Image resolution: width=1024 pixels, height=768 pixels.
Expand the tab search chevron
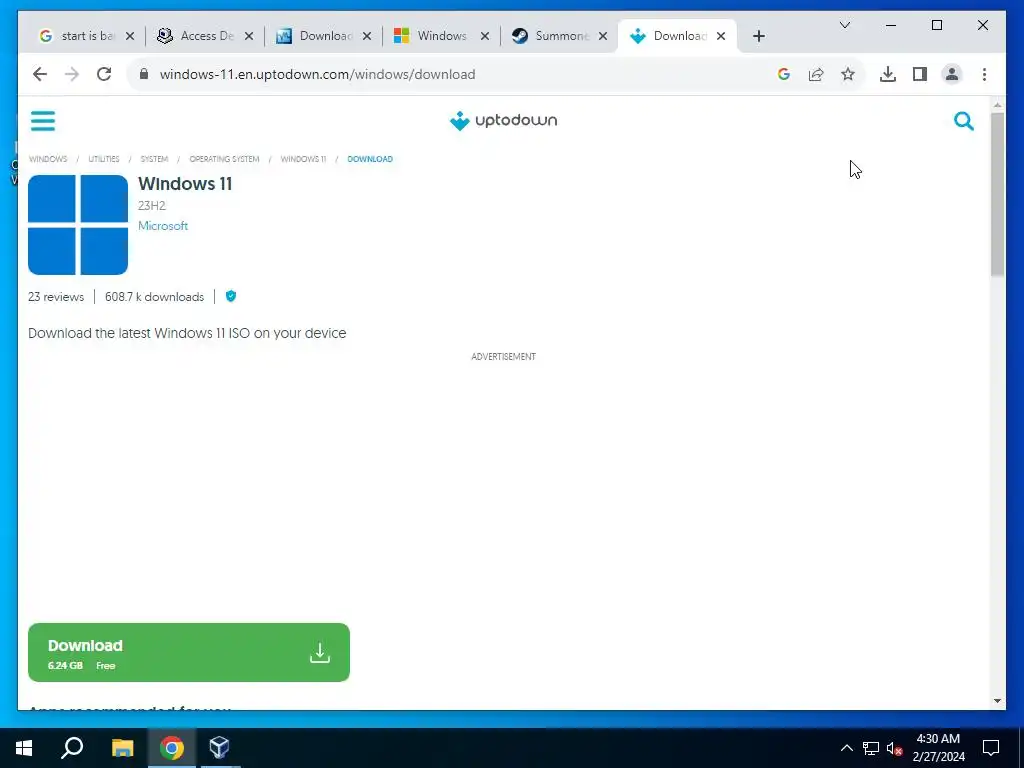pos(845,25)
